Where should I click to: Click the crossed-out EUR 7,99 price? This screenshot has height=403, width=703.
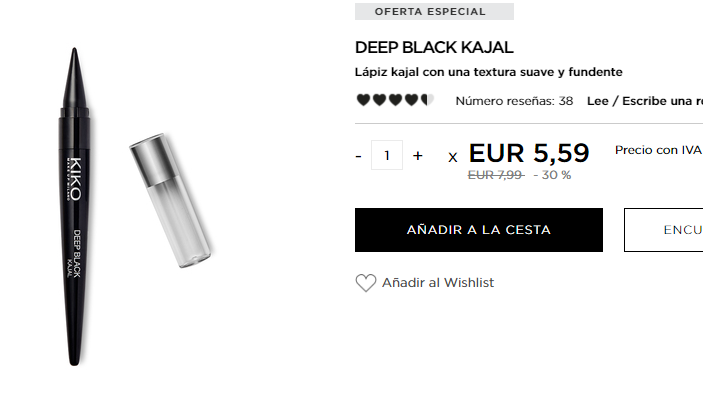tap(495, 175)
